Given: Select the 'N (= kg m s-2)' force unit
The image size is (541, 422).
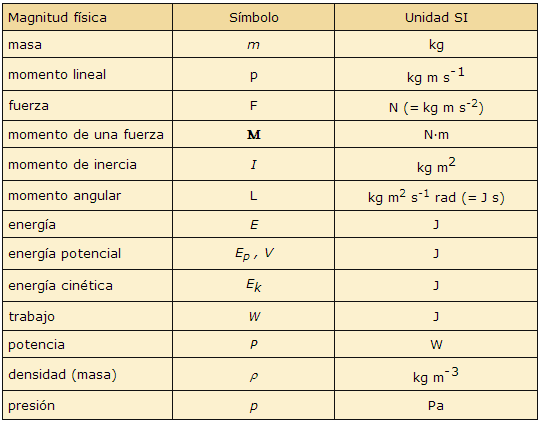Looking at the screenshot, I should [436, 107].
